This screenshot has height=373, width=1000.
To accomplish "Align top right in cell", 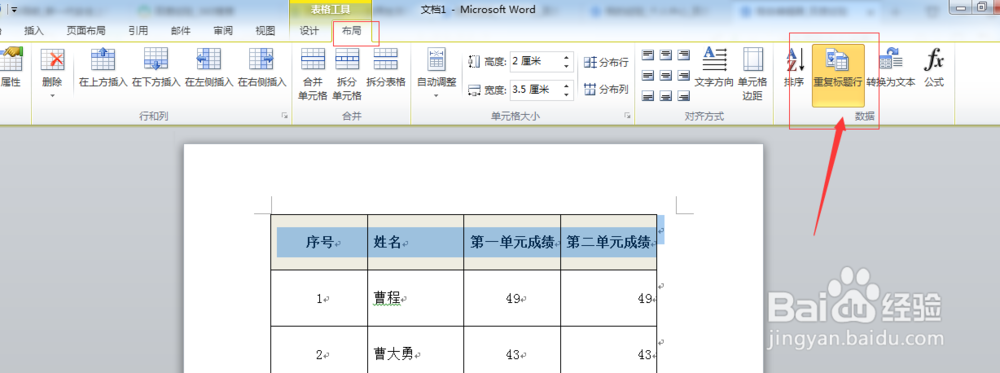I will (x=684, y=55).
